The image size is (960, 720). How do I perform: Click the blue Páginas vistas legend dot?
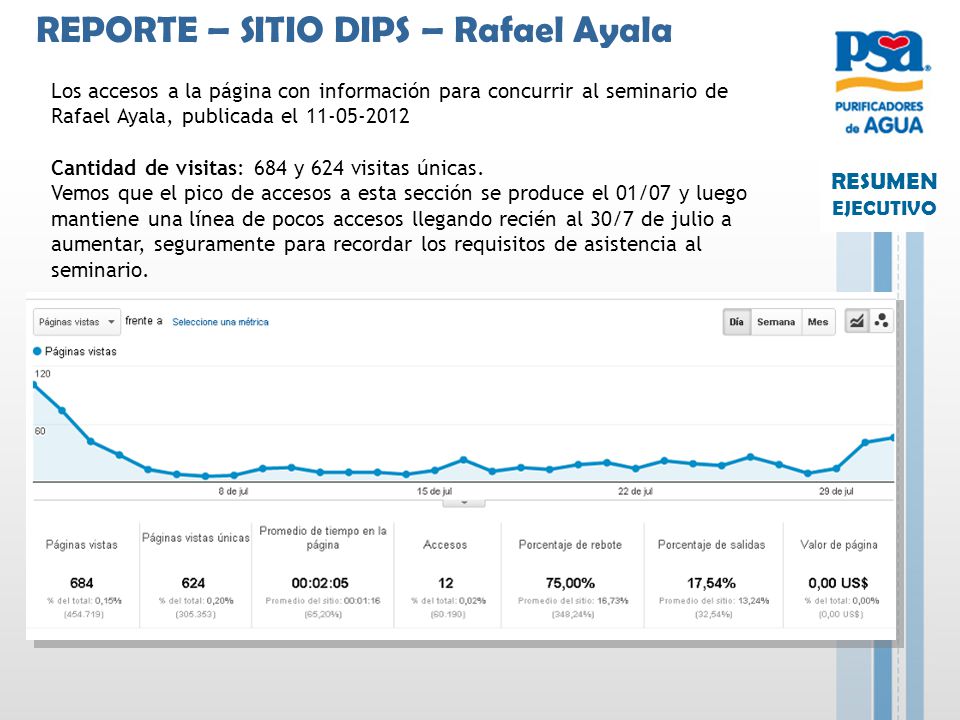pos(37,351)
